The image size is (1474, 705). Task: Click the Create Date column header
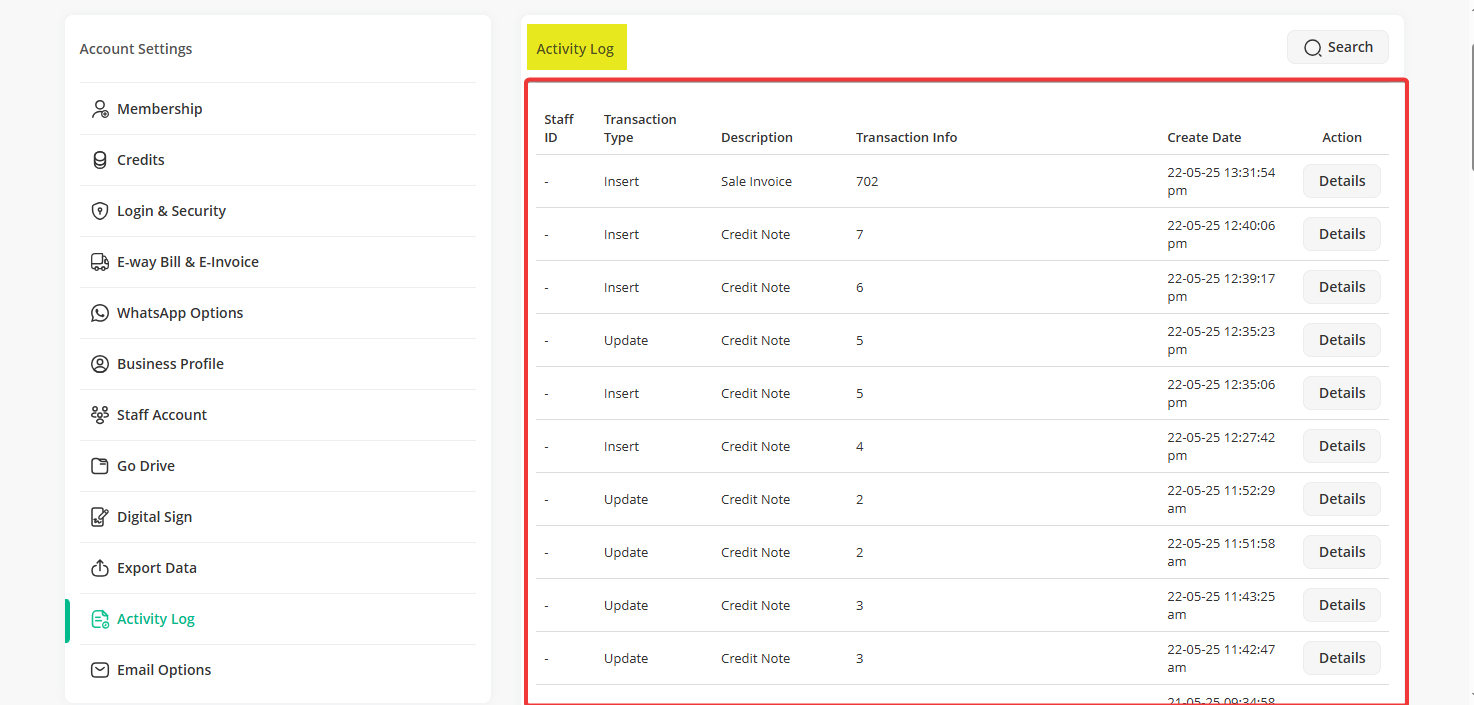point(1204,138)
